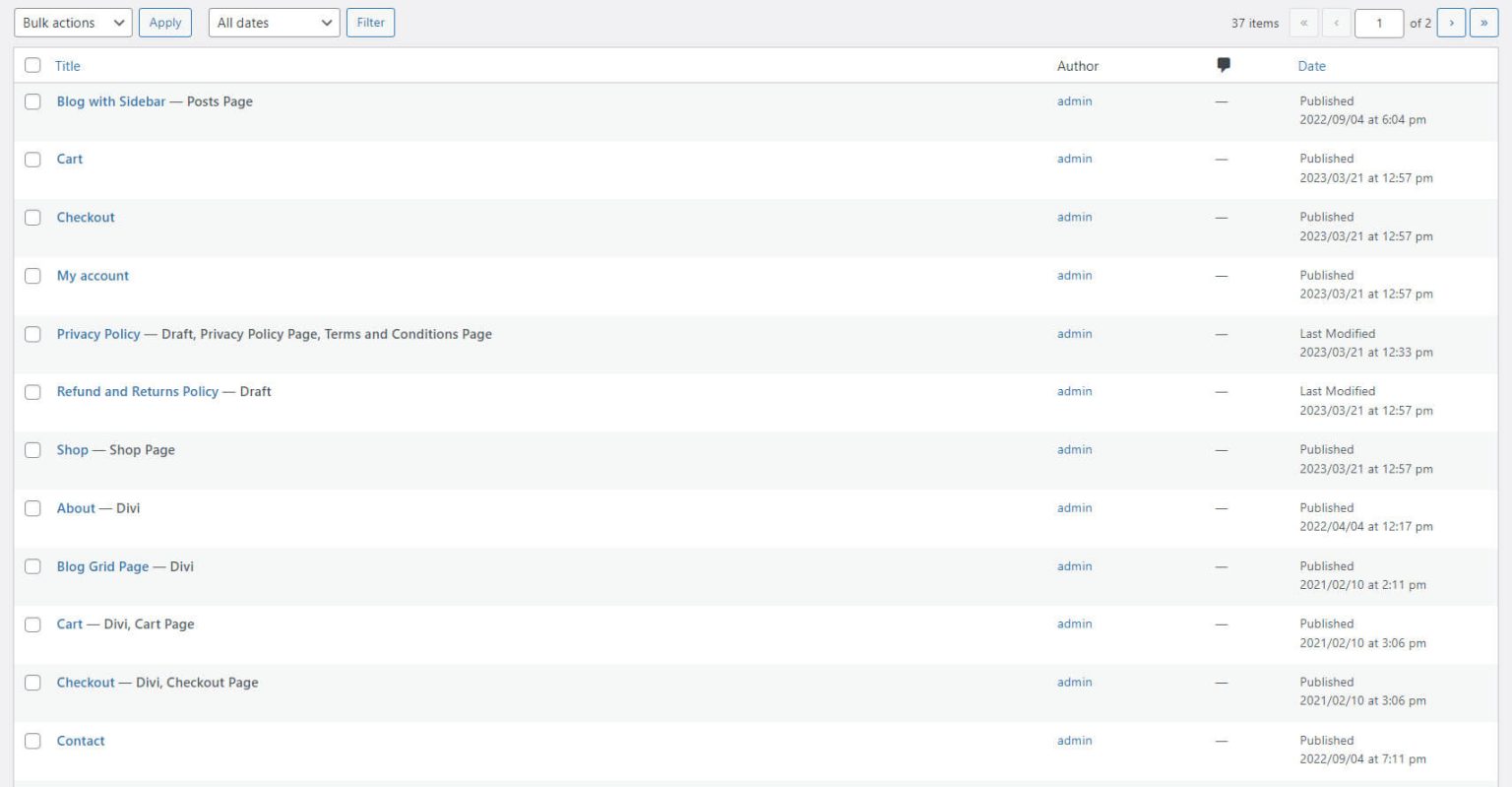The width and height of the screenshot is (1512, 787).
Task: Click the Filter button
Action: (x=371, y=22)
